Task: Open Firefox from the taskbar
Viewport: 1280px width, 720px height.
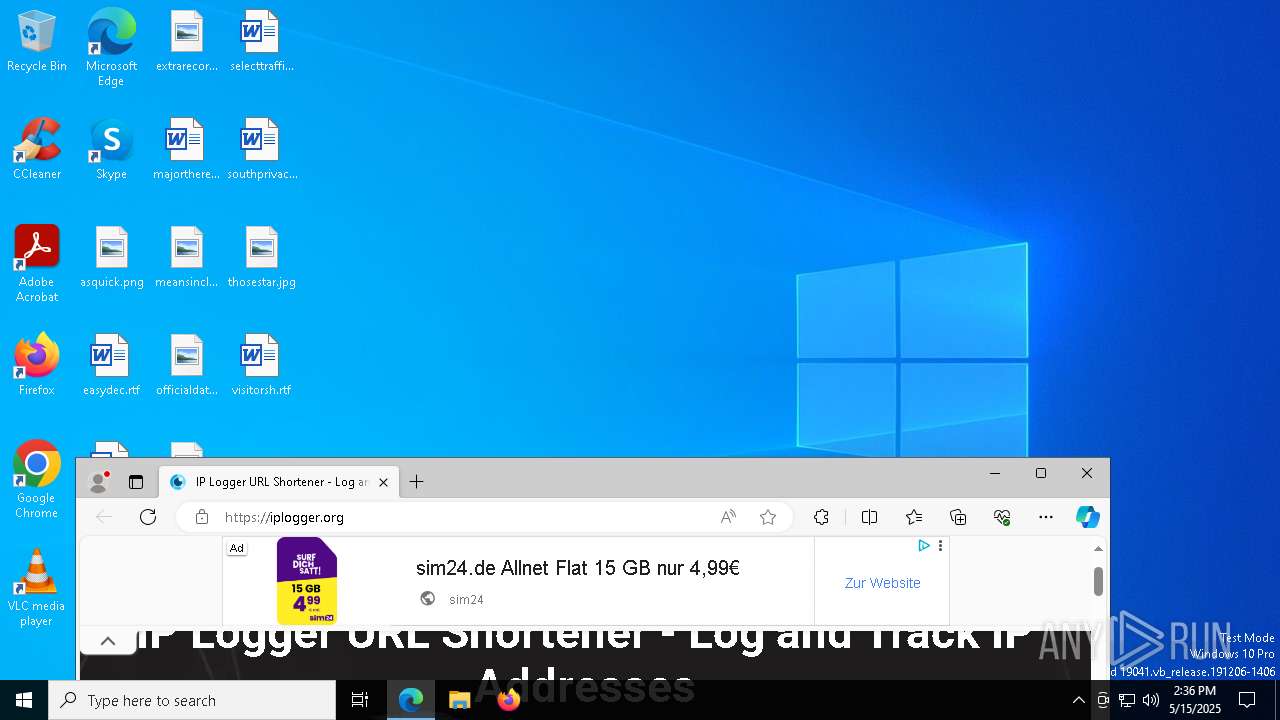Action: point(508,700)
